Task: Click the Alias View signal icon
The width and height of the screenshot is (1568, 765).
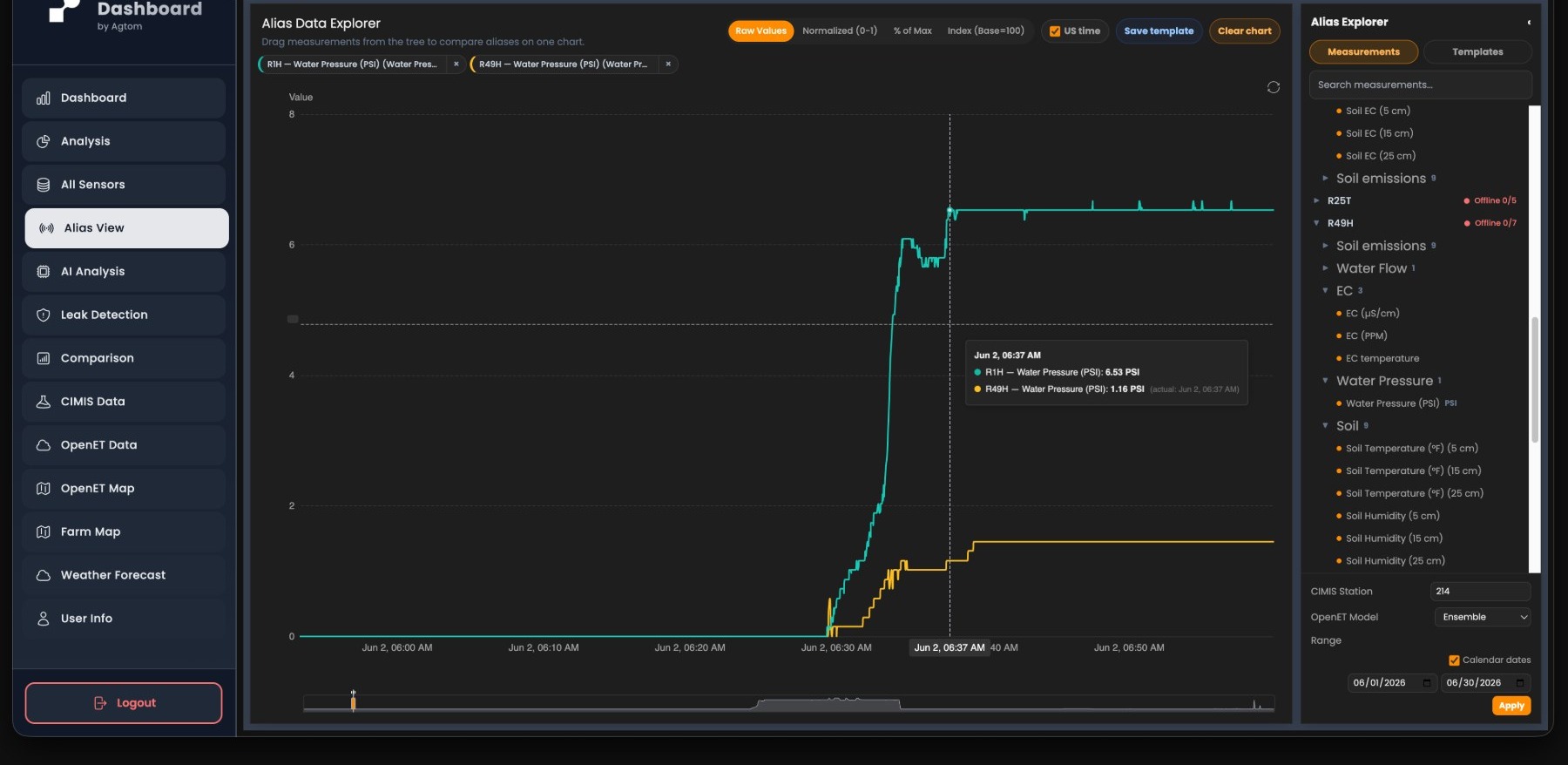Action: click(46, 228)
